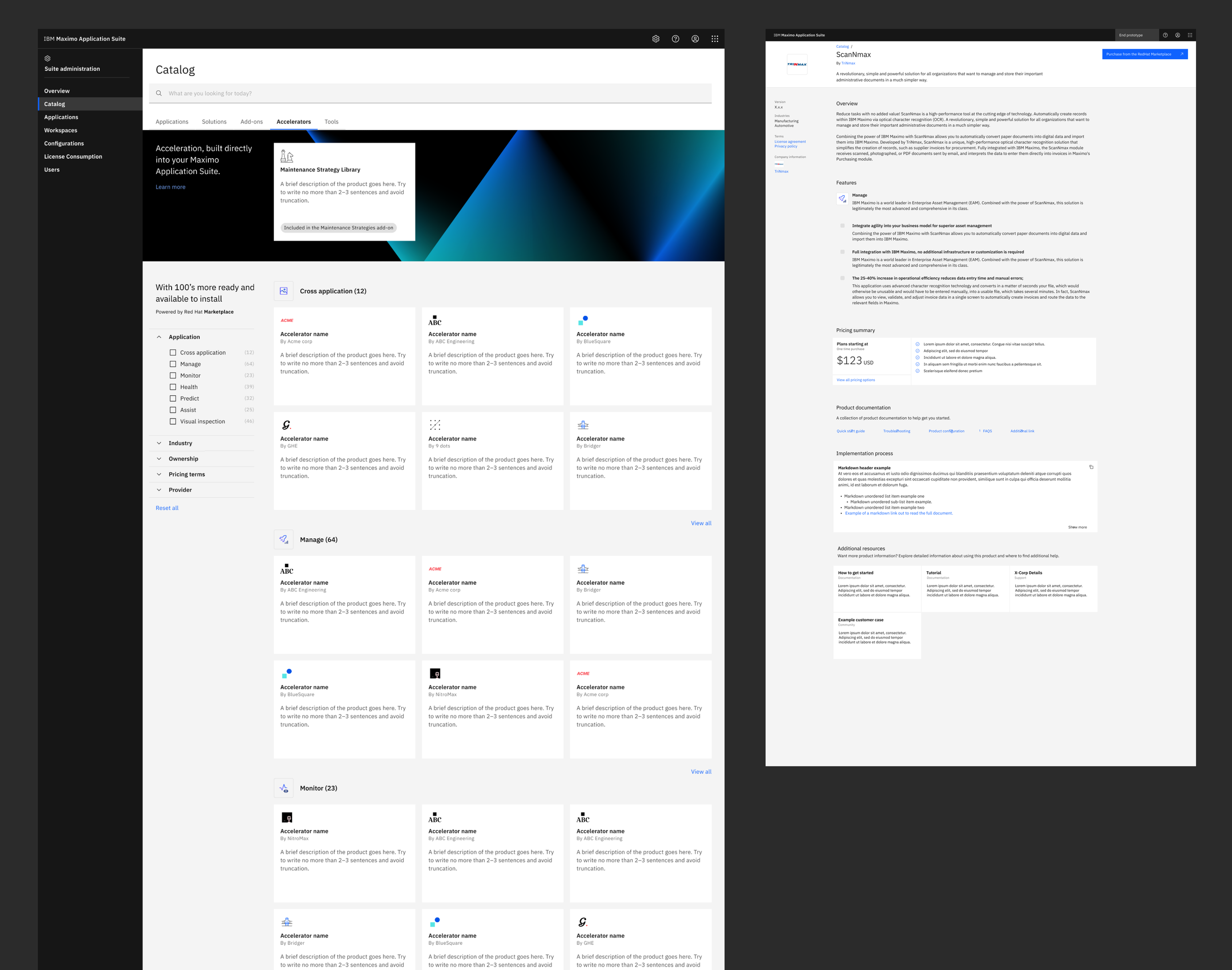Click the search magnifier in the catalog search bar

point(160,93)
